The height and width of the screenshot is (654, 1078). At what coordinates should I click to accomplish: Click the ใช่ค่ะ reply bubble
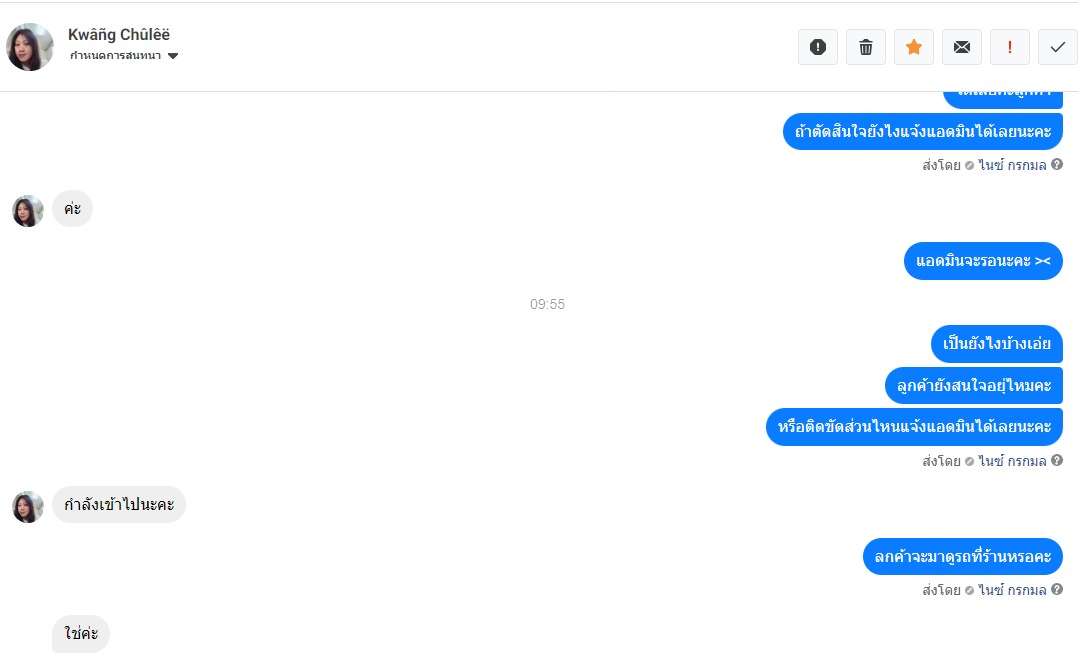81,633
